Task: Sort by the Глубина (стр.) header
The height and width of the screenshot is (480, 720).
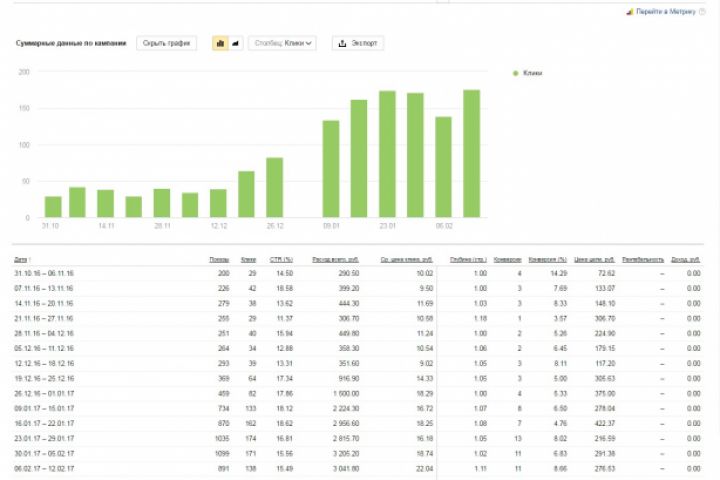Action: (468, 260)
